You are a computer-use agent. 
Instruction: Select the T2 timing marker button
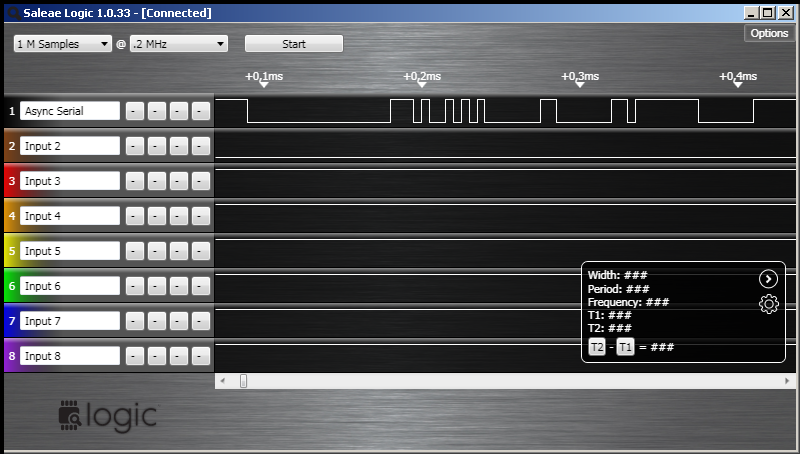(x=597, y=347)
